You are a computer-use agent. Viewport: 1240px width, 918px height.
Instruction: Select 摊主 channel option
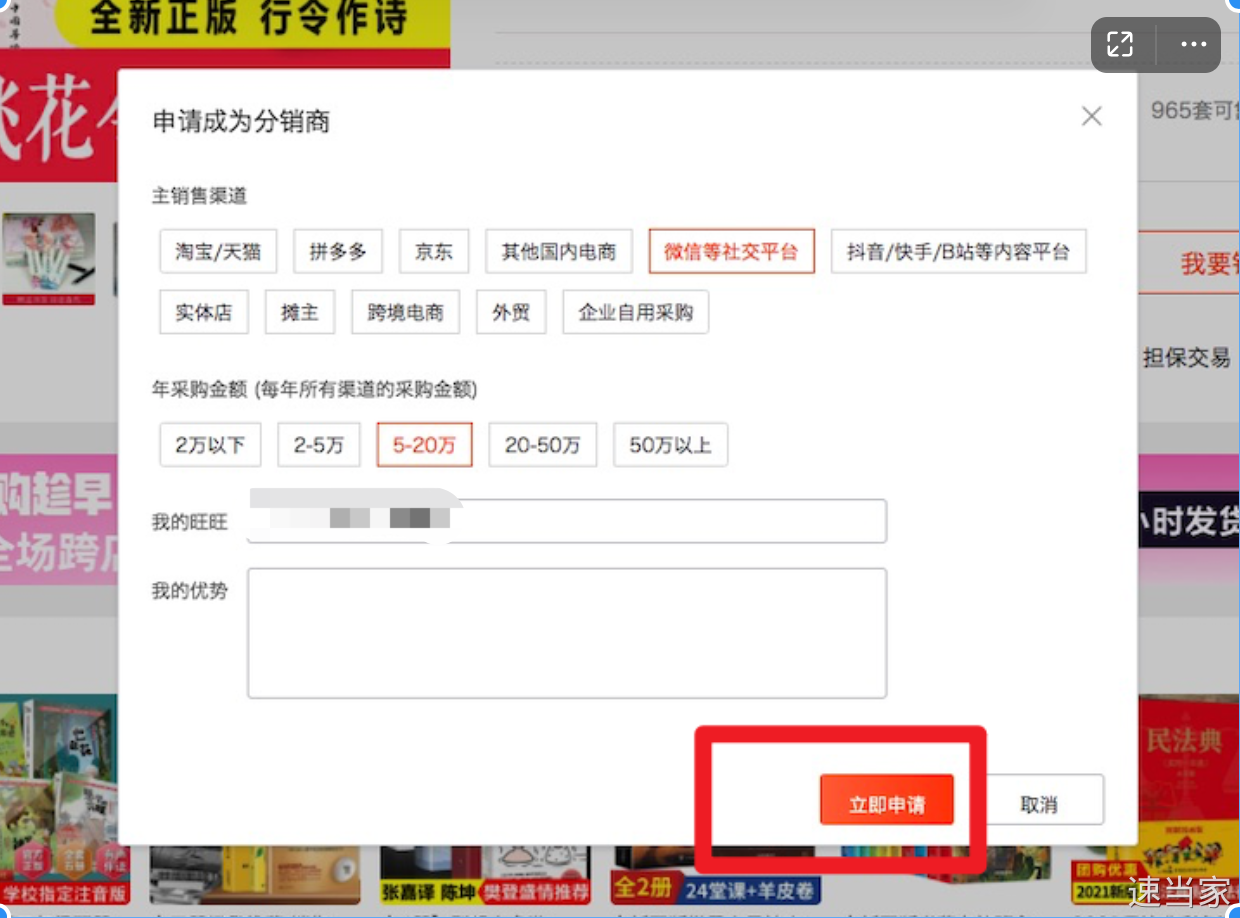coord(300,312)
